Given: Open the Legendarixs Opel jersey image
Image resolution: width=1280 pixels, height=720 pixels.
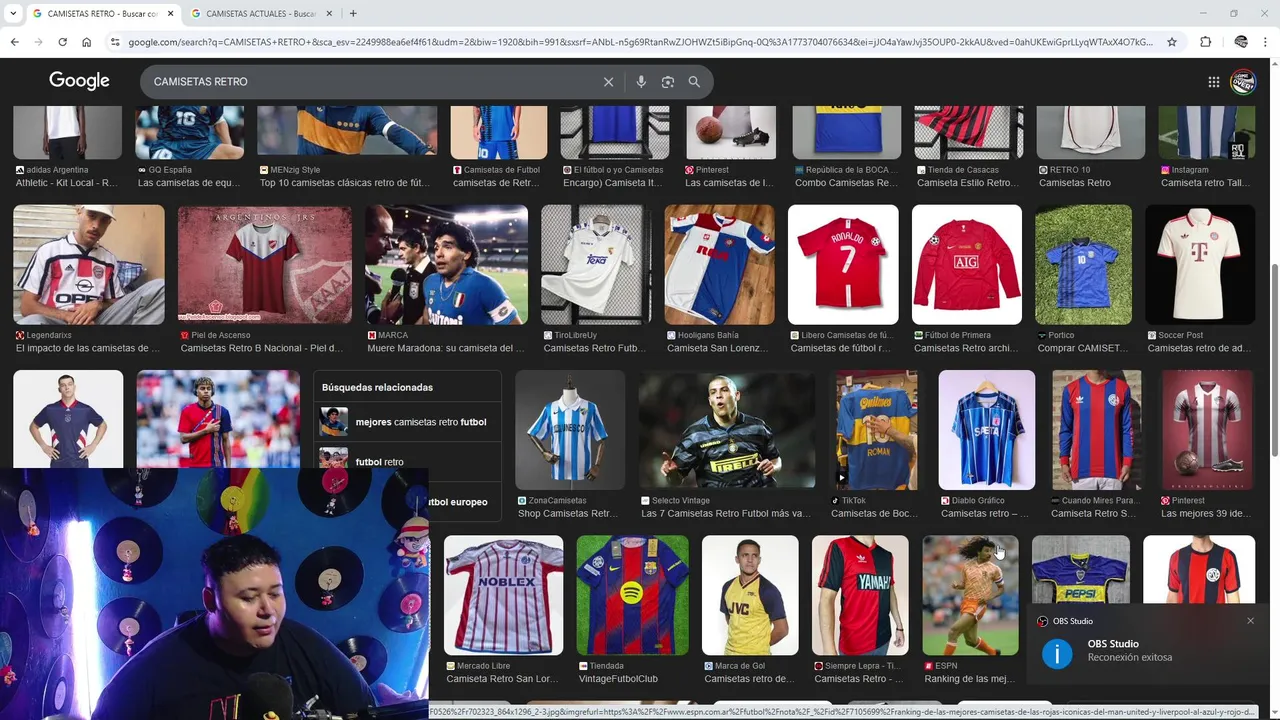Looking at the screenshot, I should click(89, 265).
